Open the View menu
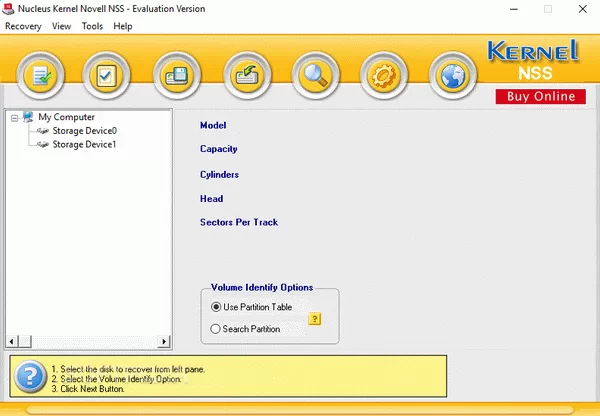This screenshot has height=416, width=600. (61, 26)
